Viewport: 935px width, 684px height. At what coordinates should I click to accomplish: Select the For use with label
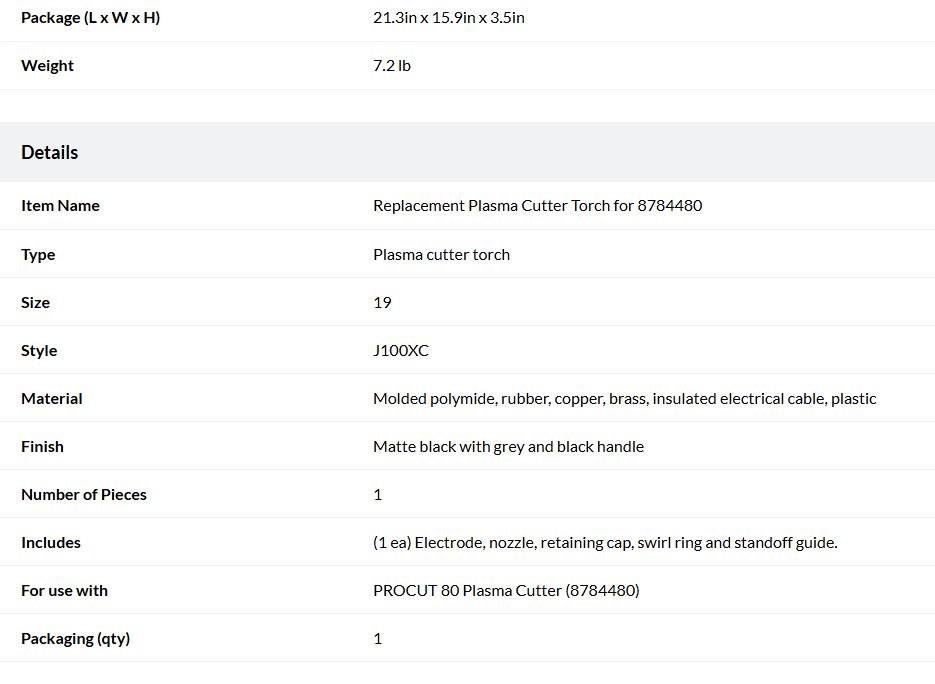64,590
